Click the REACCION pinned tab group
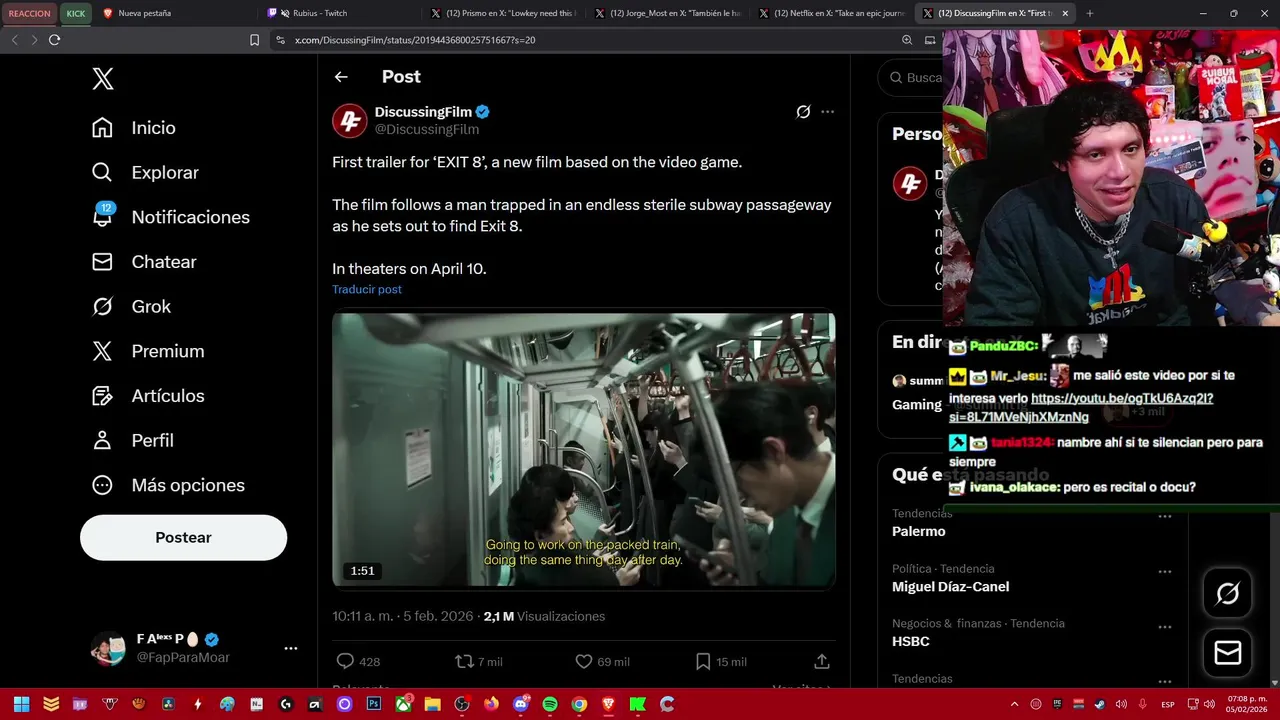Screen dimensions: 1280x720 [29, 13]
